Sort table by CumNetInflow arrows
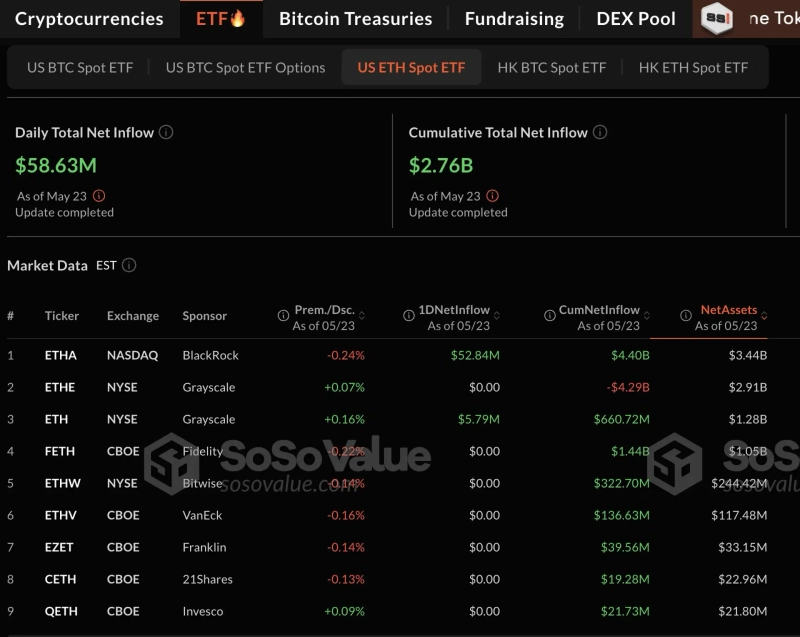This screenshot has width=800, height=637. point(647,316)
